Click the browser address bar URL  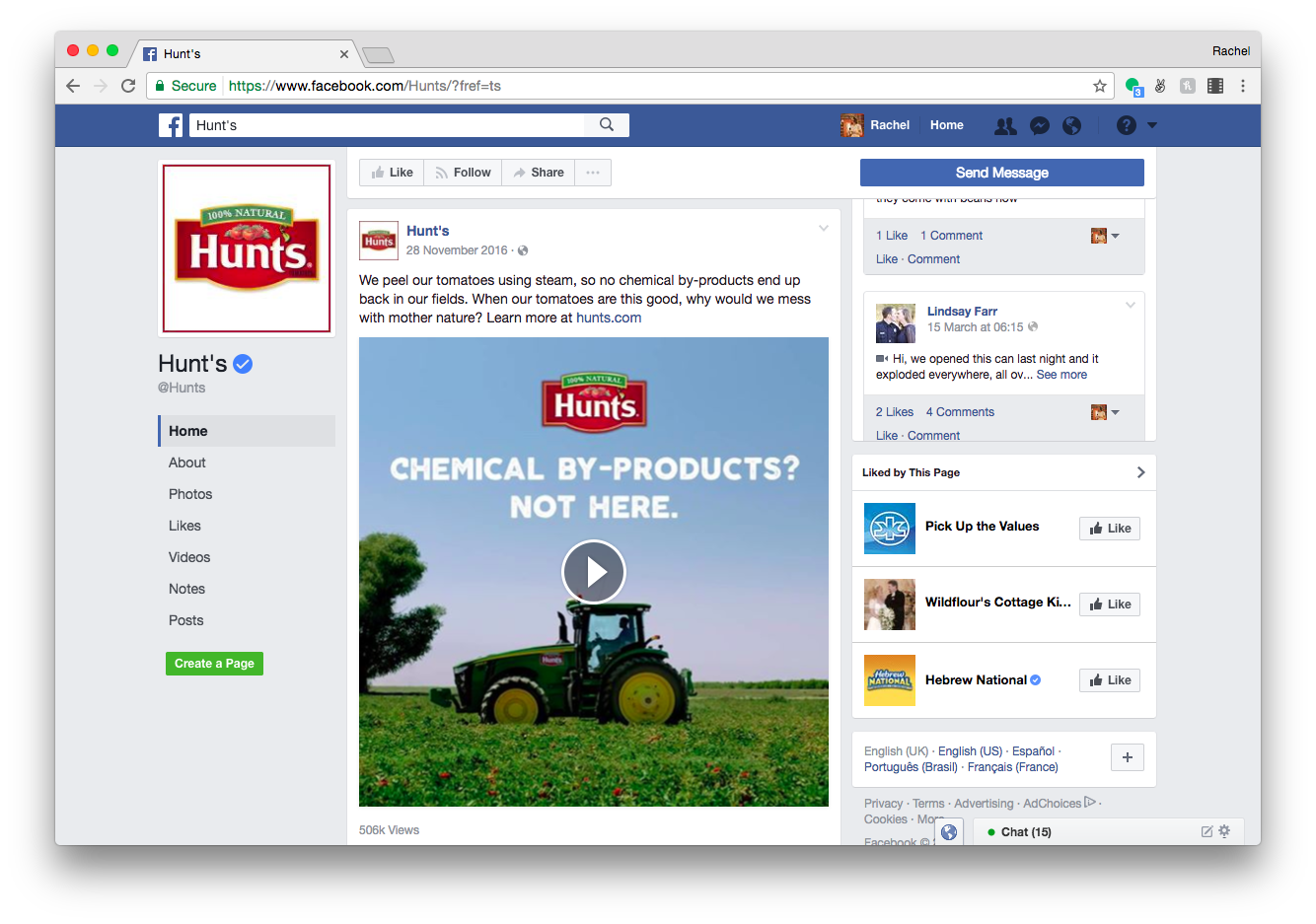pos(365,86)
